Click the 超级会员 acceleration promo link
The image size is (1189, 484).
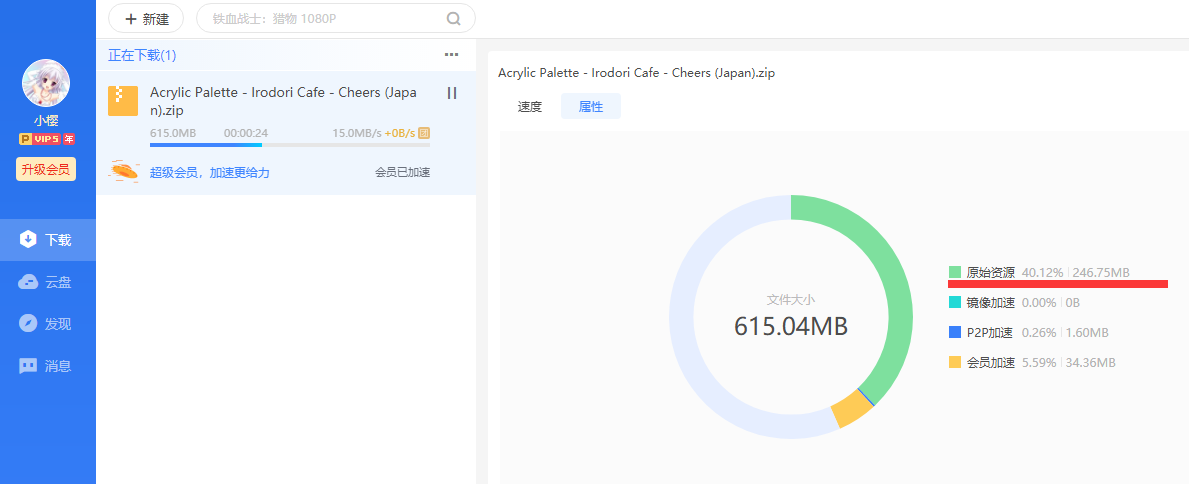pyautogui.click(x=209, y=173)
